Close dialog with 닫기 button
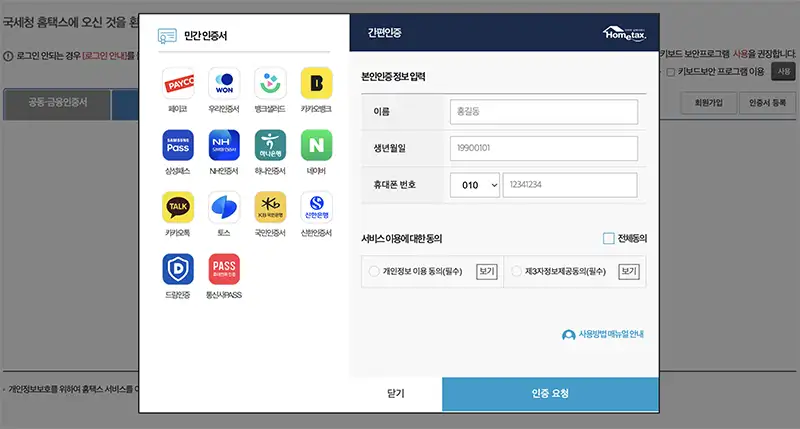800x429 pixels. coord(395,394)
